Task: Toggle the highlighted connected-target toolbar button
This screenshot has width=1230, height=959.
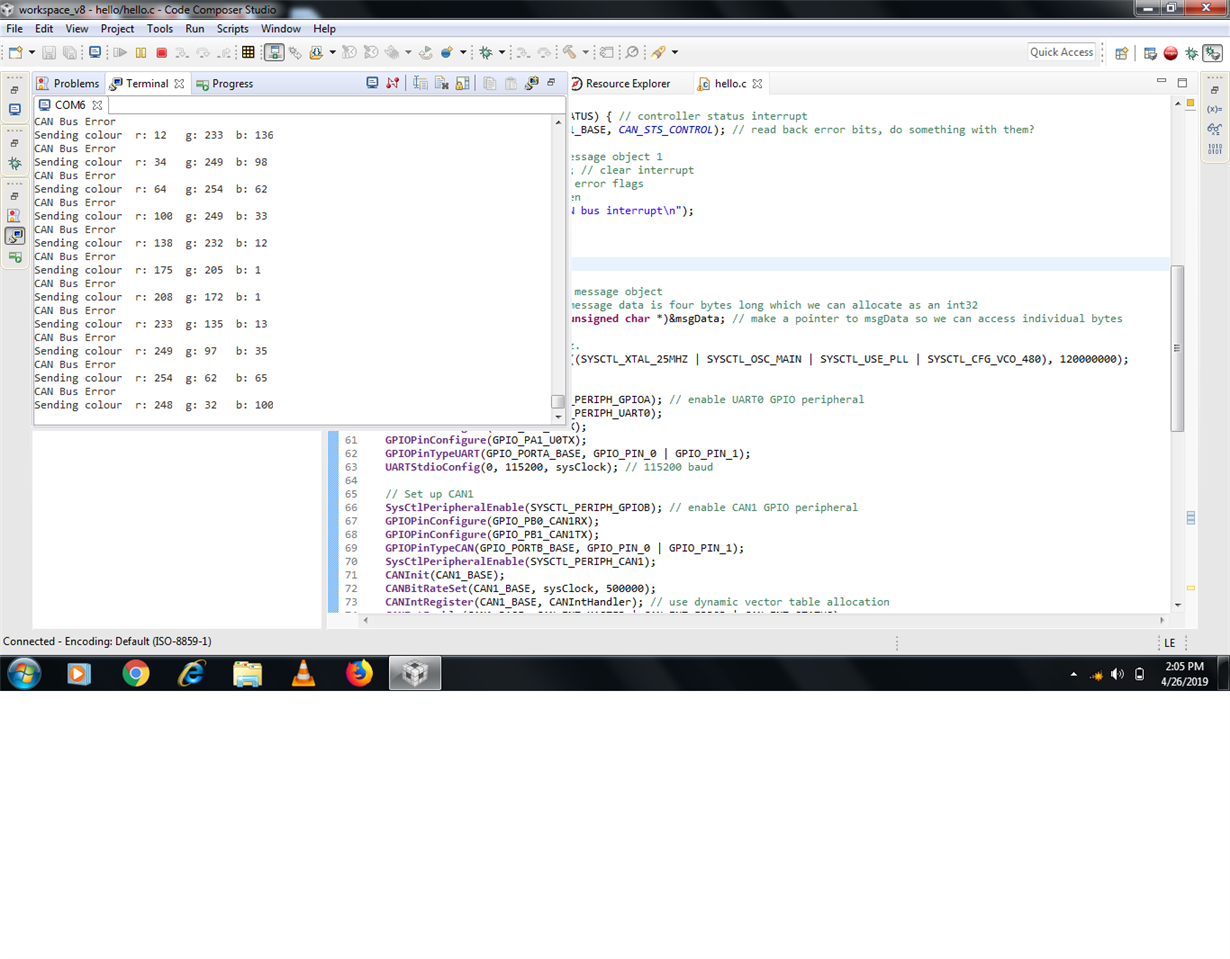Action: pos(274,52)
